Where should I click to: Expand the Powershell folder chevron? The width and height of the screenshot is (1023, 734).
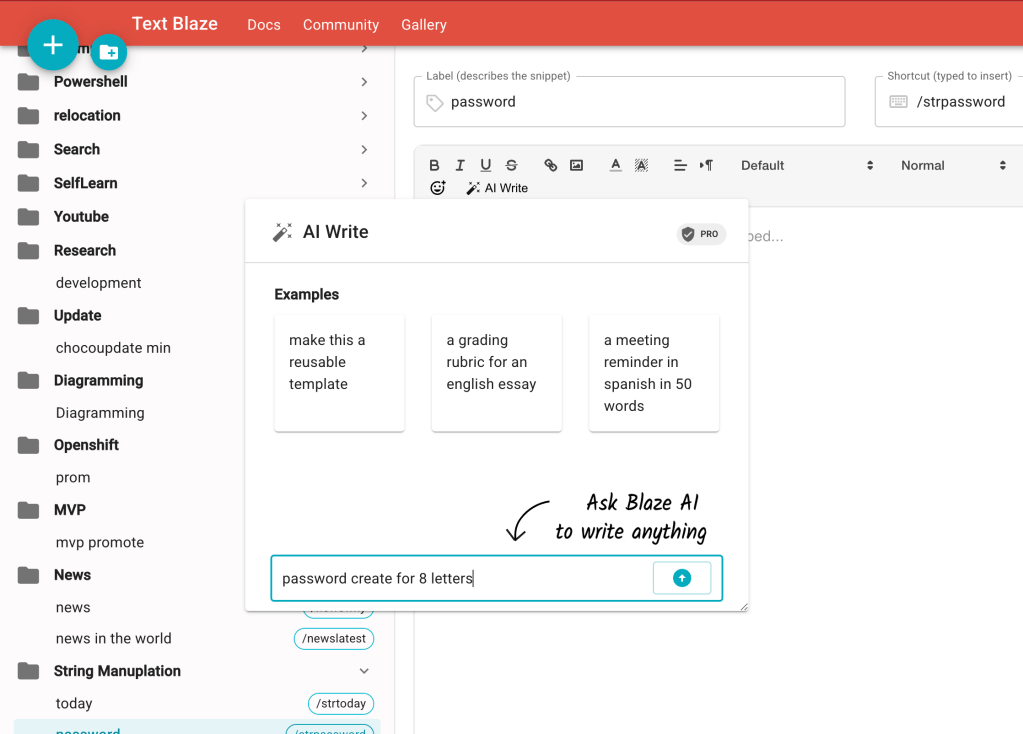[364, 82]
